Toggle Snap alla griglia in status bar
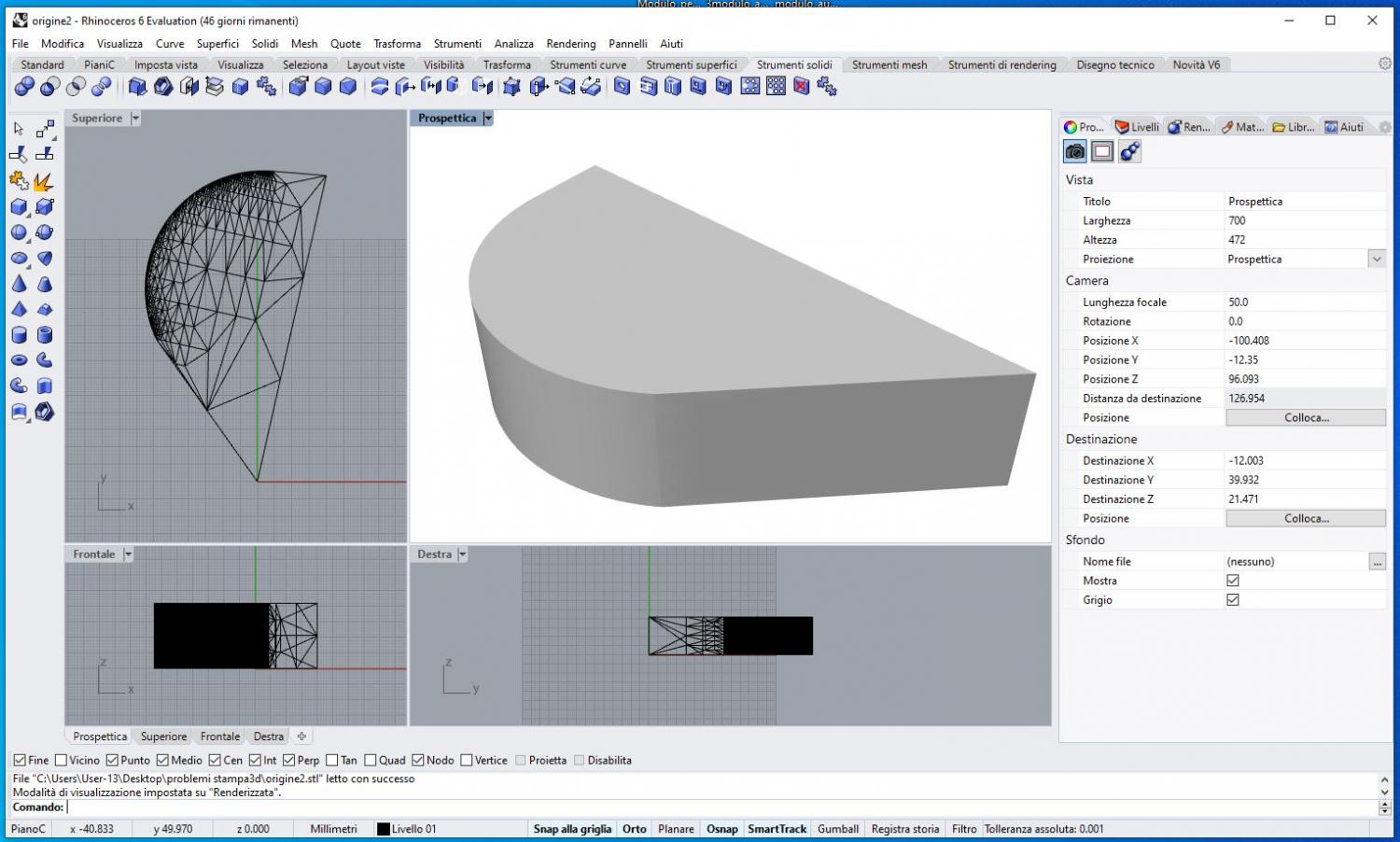Screen dimensions: 1400x842 pyautogui.click(x=572, y=829)
